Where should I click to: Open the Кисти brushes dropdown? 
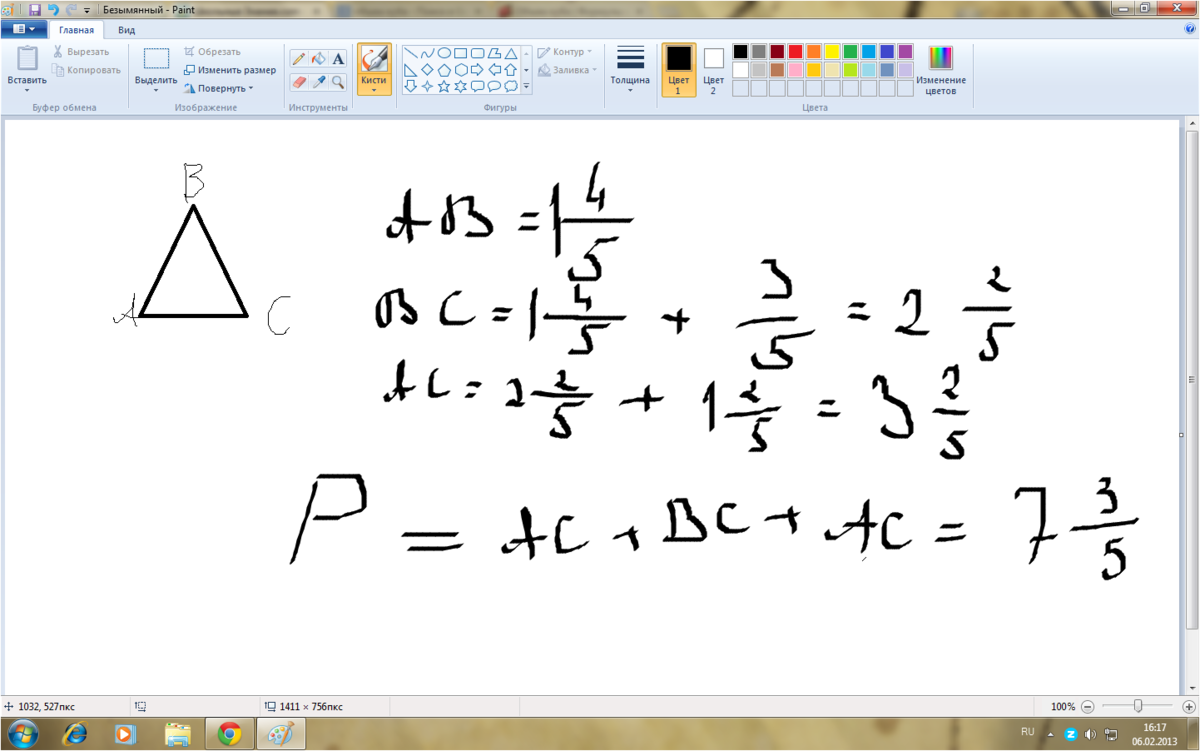(374, 89)
